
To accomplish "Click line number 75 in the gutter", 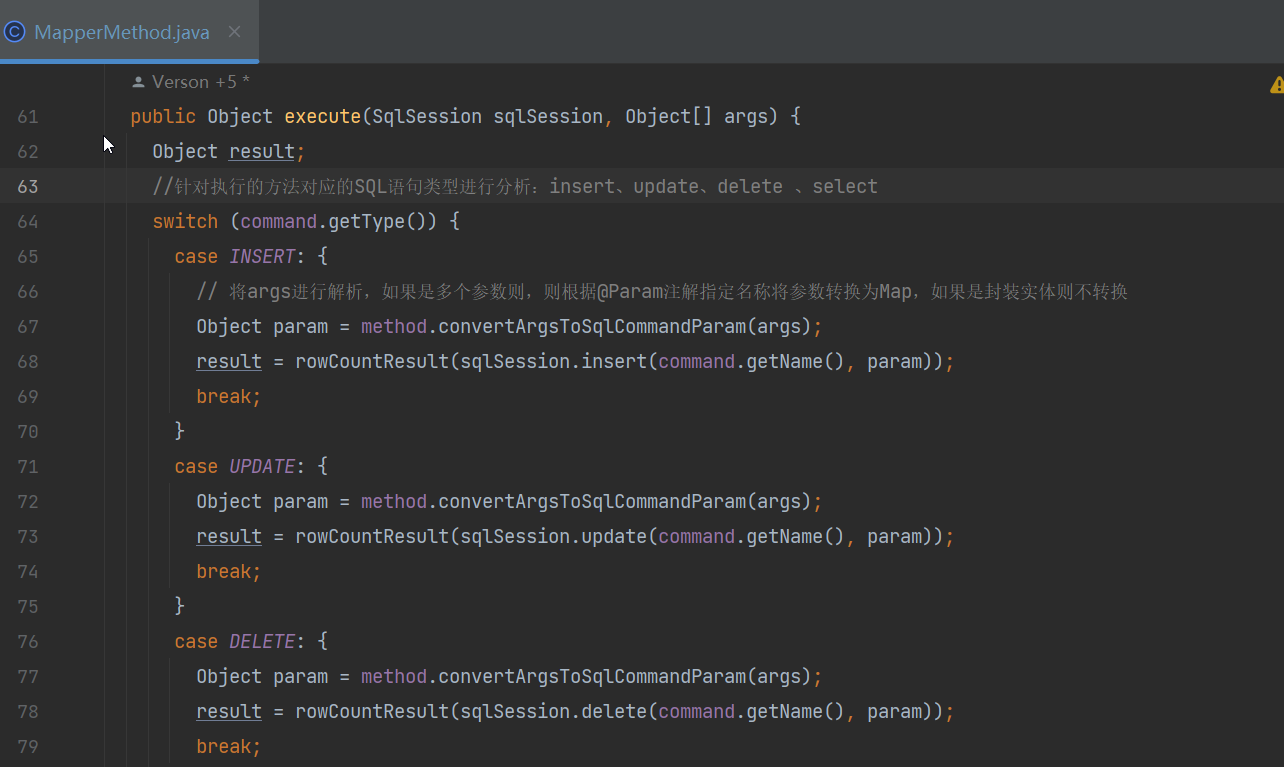I will (x=27, y=607).
